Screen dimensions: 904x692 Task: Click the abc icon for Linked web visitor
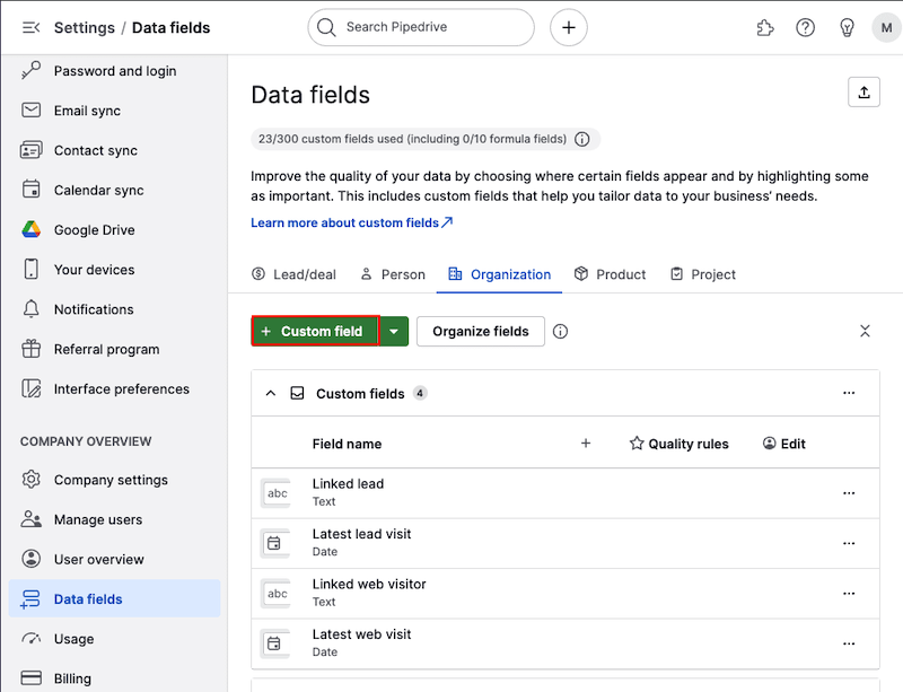point(277,593)
